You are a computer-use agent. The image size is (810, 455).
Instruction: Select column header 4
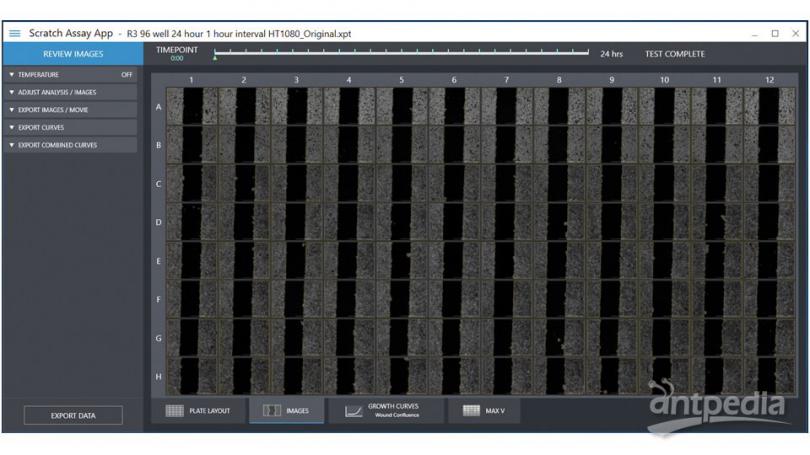click(x=349, y=80)
